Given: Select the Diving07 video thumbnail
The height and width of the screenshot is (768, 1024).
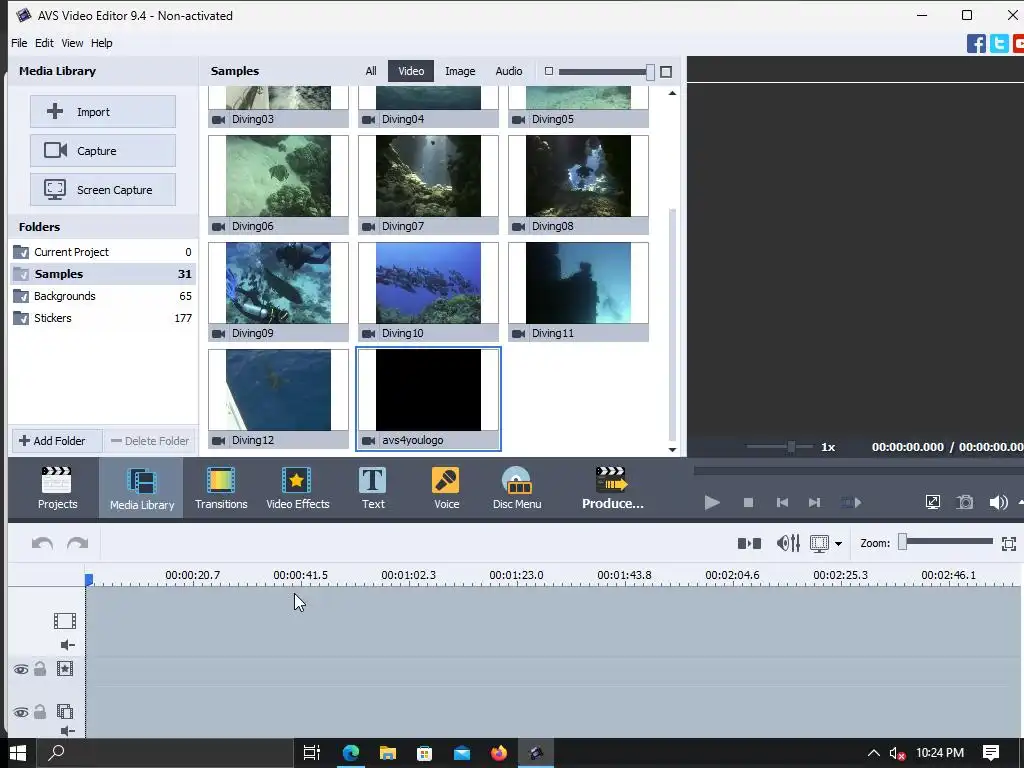Looking at the screenshot, I should 428,184.
